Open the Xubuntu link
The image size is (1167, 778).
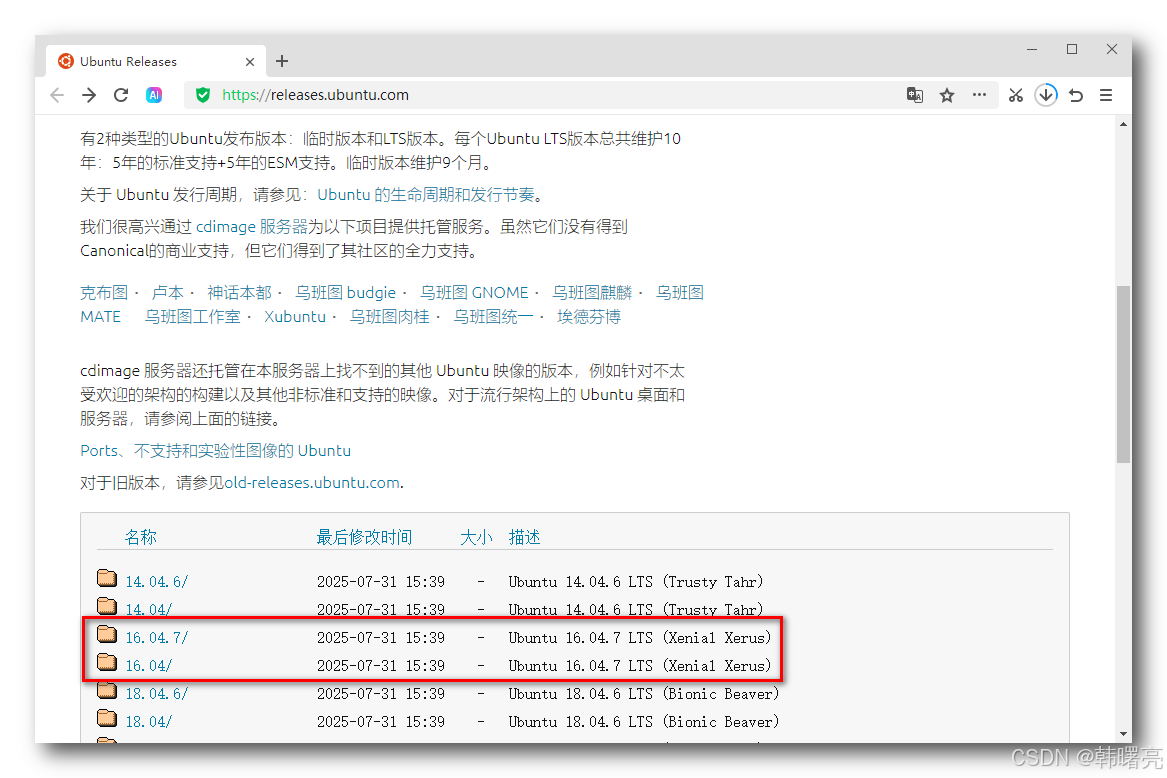tap(295, 317)
